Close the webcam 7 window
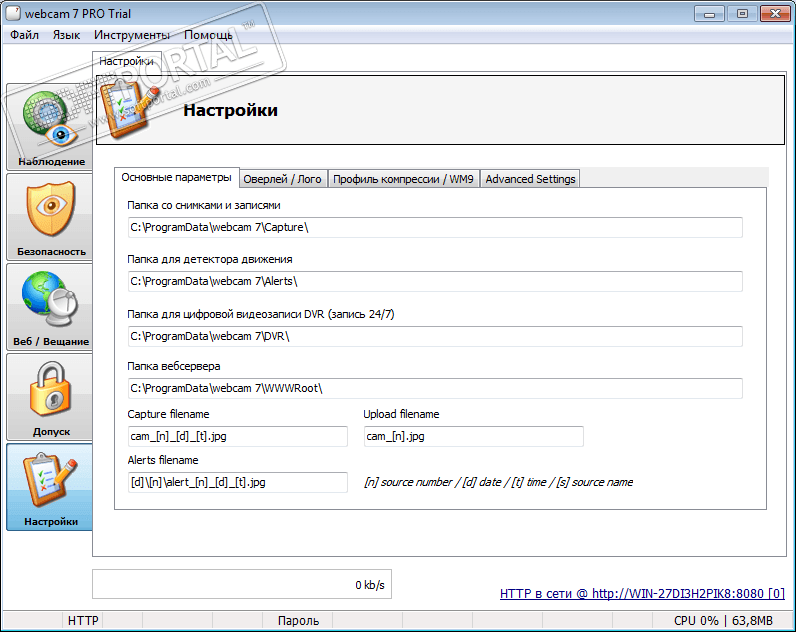Viewport: 796px width, 632px height. click(775, 14)
